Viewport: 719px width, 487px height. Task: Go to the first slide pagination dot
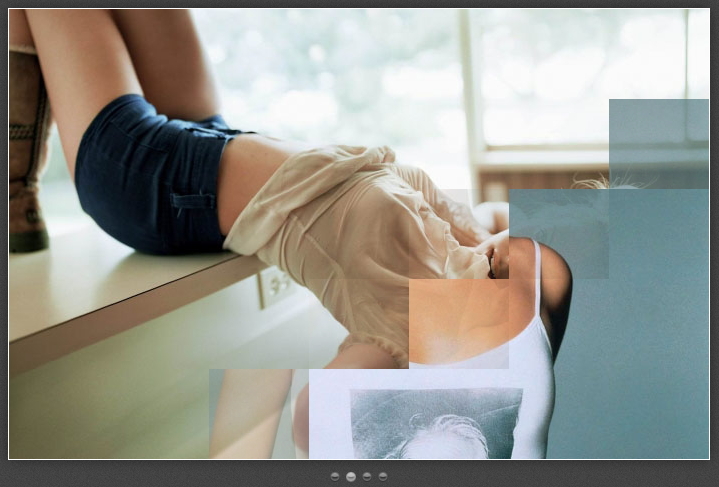(335, 477)
